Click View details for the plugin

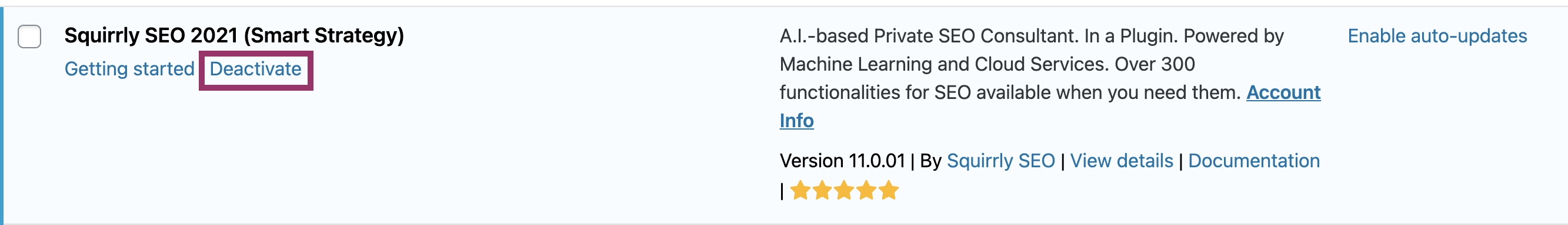(1121, 161)
